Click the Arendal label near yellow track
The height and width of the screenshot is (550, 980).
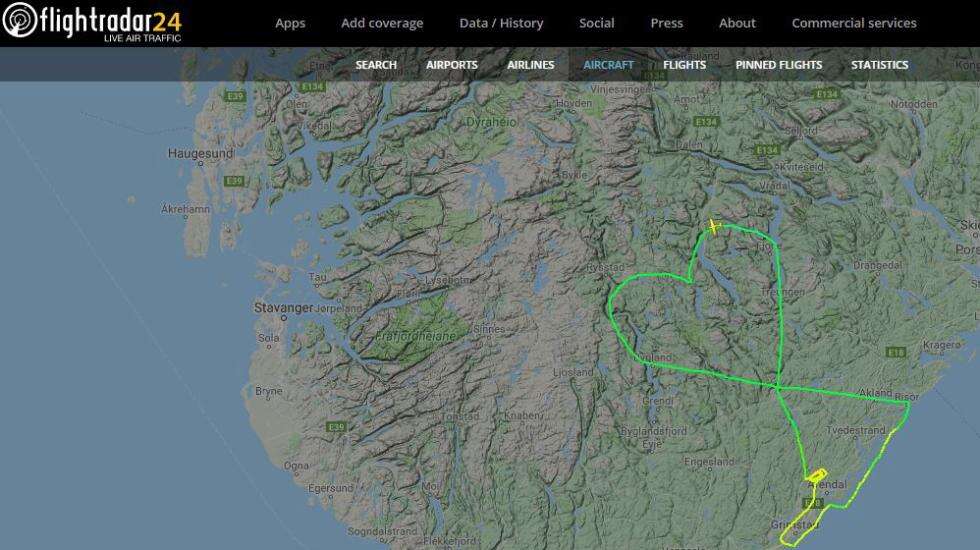[x=828, y=484]
